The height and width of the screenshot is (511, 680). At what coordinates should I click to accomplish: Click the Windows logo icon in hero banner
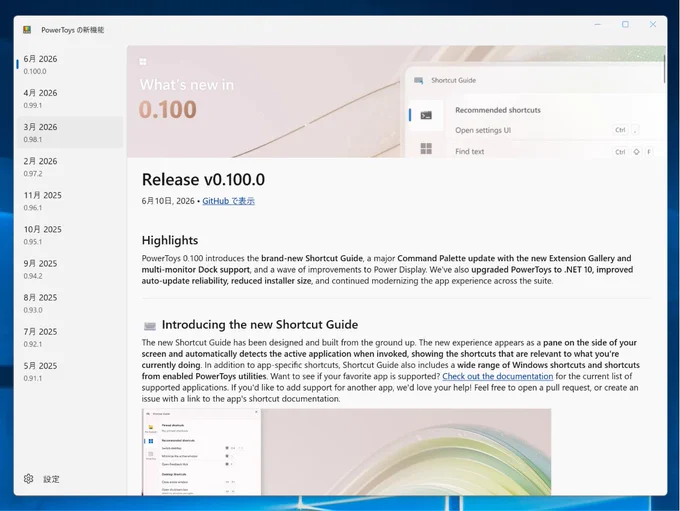tap(143, 62)
